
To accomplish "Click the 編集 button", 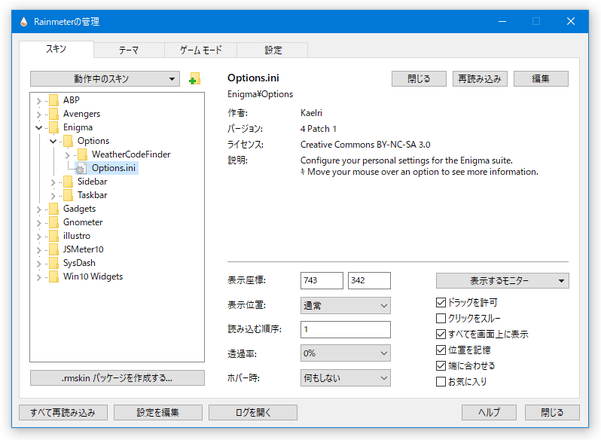I will pos(541,79).
